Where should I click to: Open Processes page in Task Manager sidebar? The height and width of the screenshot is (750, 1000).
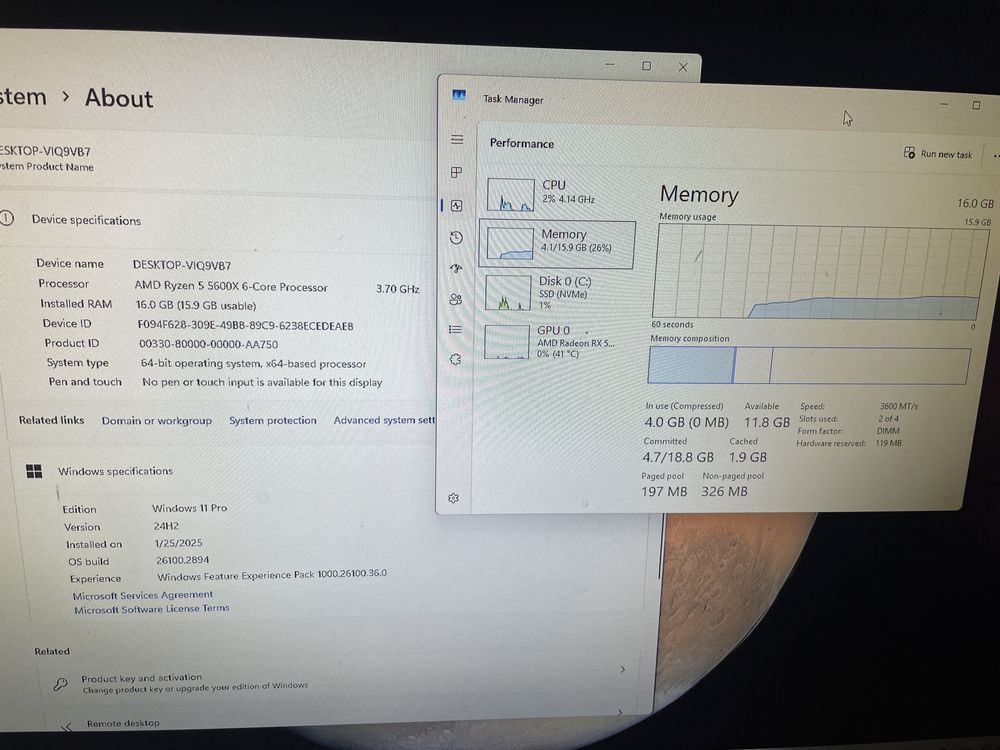tap(457, 172)
